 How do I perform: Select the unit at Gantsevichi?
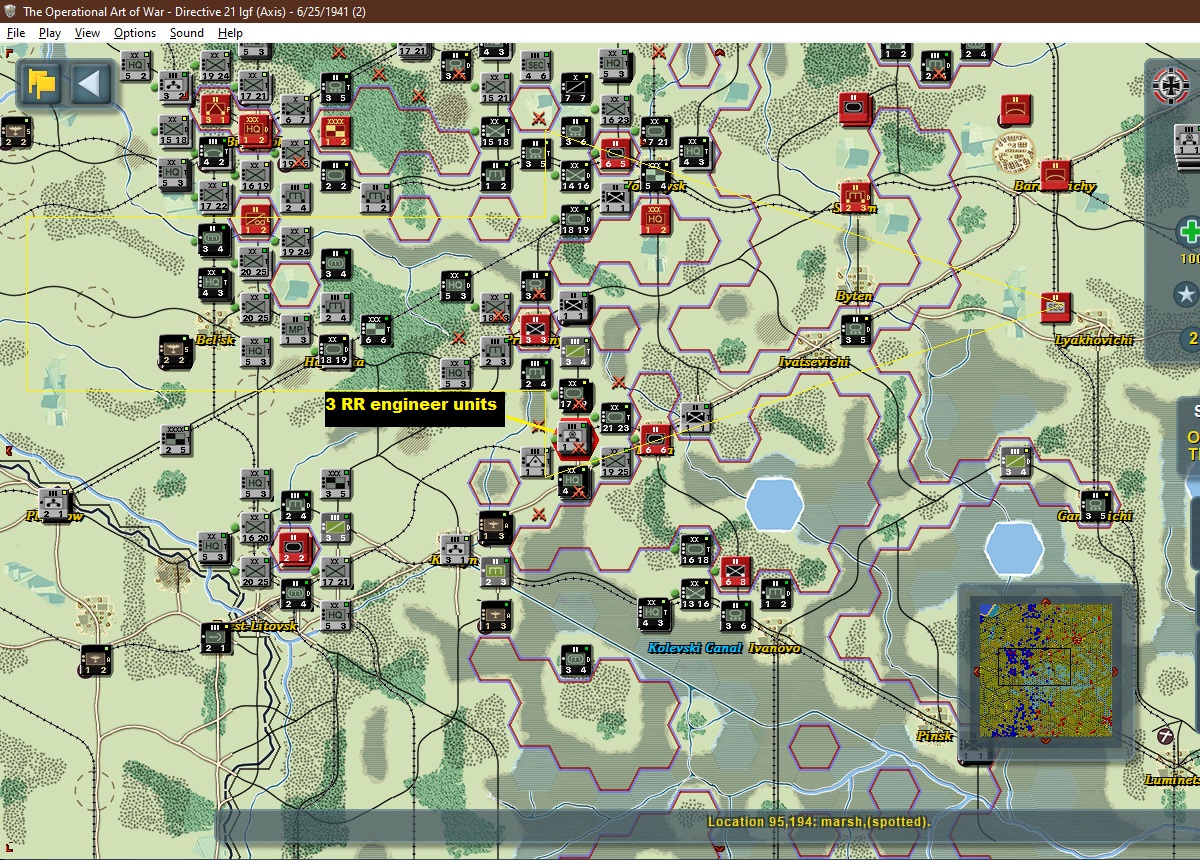1095,505
